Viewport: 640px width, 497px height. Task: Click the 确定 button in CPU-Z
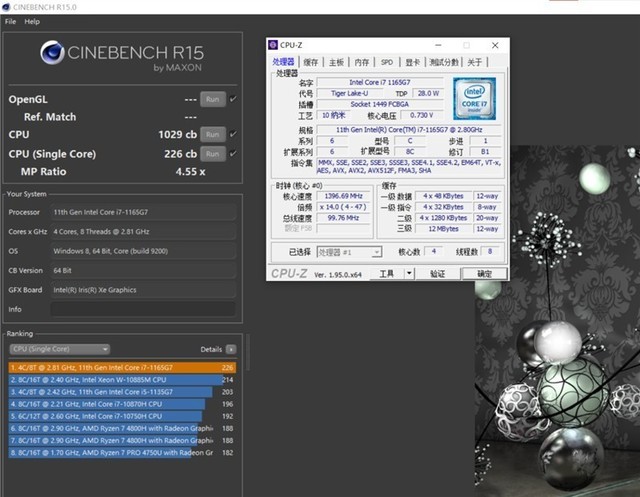[x=484, y=274]
